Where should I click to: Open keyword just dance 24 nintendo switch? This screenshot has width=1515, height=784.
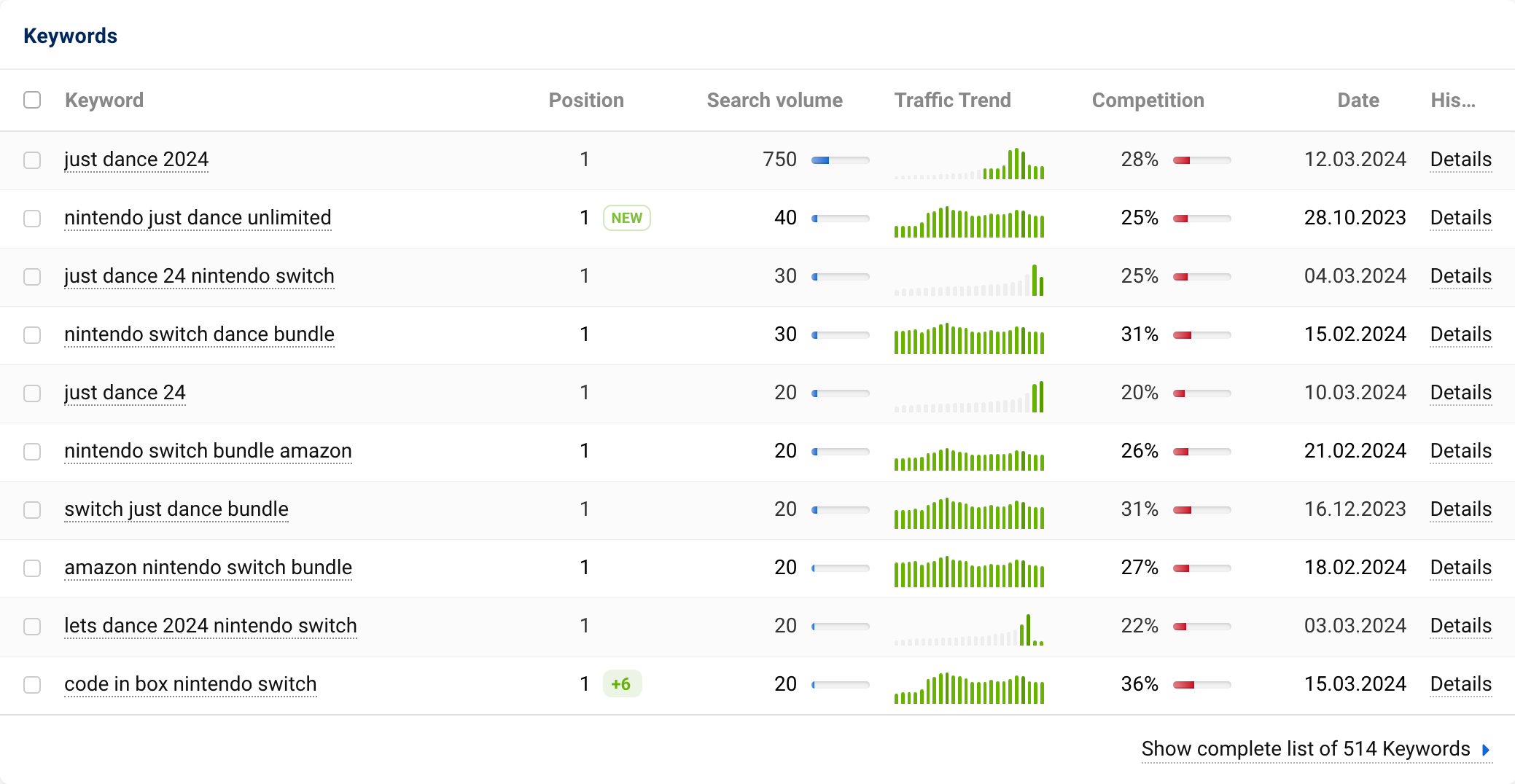[x=199, y=276]
